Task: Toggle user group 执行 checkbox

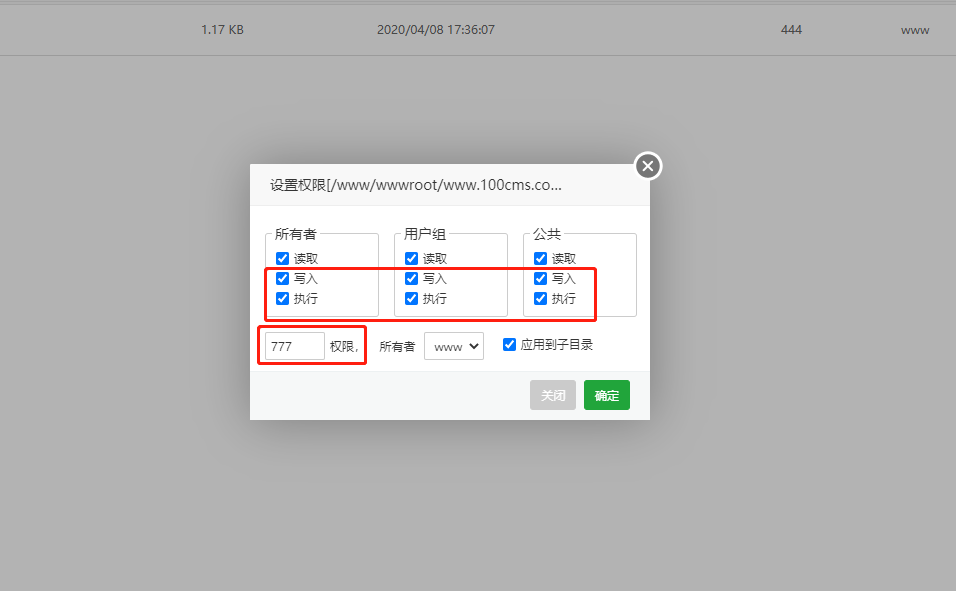Action: pyautogui.click(x=412, y=298)
